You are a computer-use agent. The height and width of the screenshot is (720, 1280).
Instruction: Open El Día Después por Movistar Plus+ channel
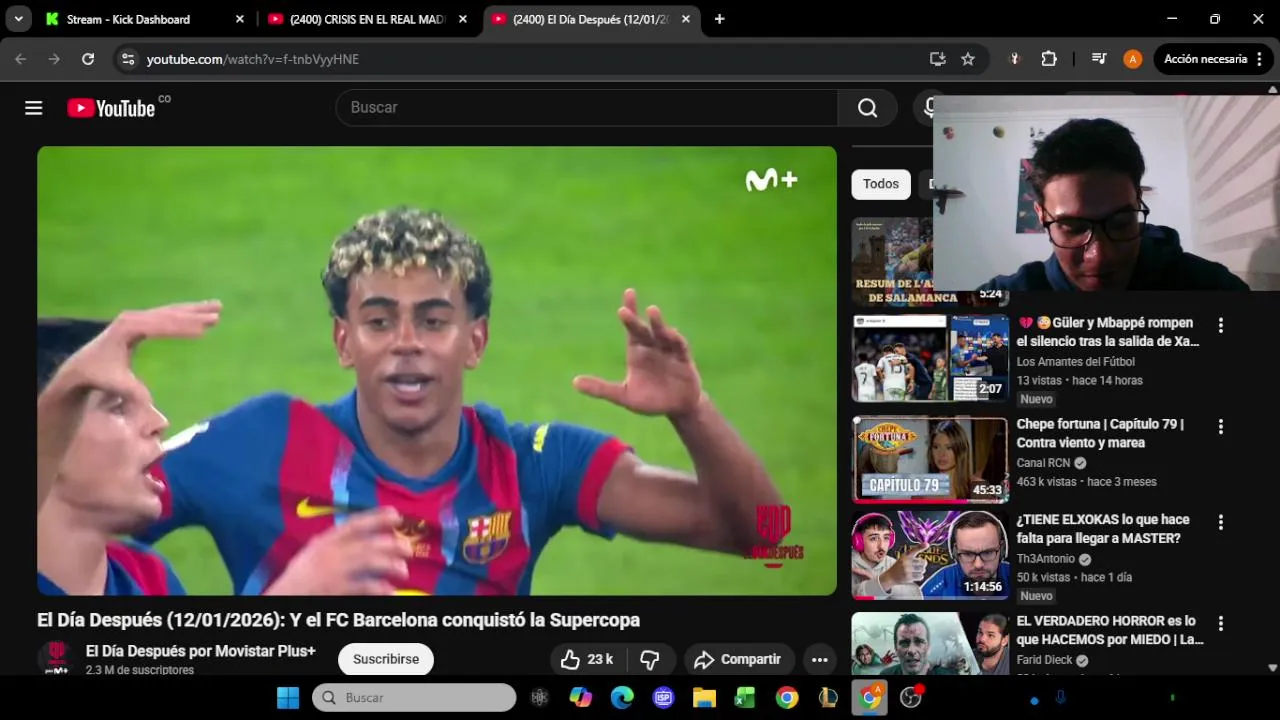201,651
